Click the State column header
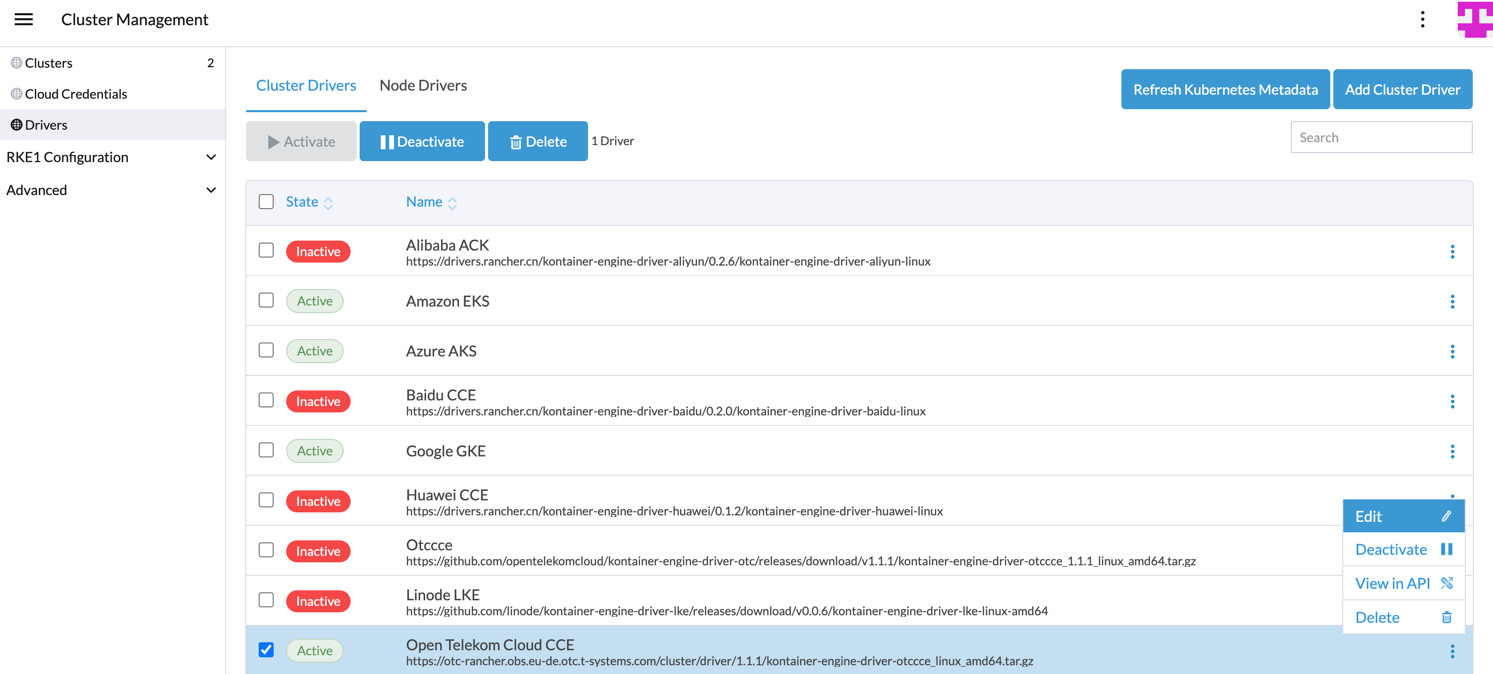1493x674 pixels. point(302,202)
